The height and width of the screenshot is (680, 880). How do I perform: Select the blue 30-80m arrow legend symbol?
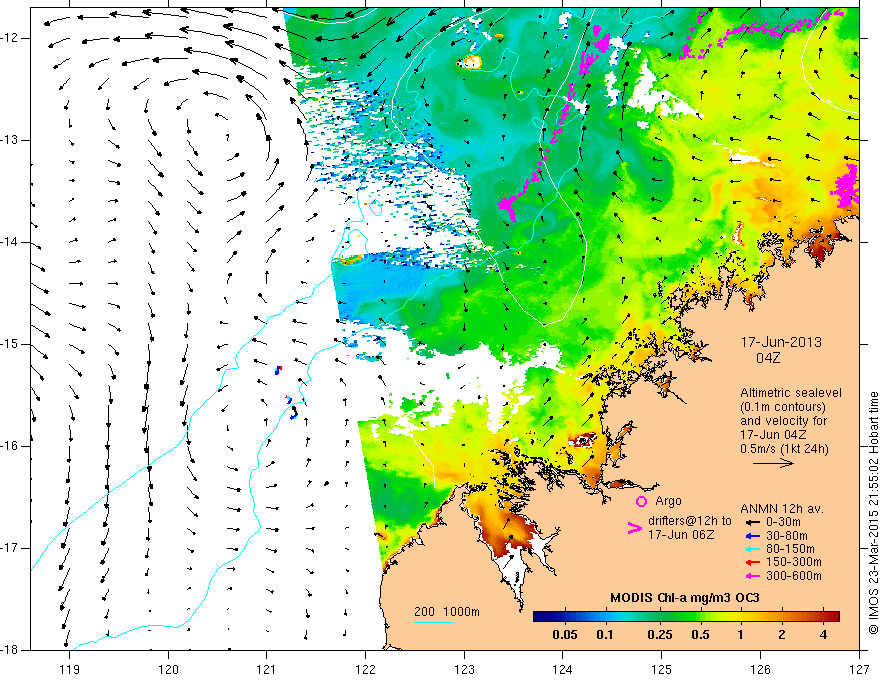752,536
